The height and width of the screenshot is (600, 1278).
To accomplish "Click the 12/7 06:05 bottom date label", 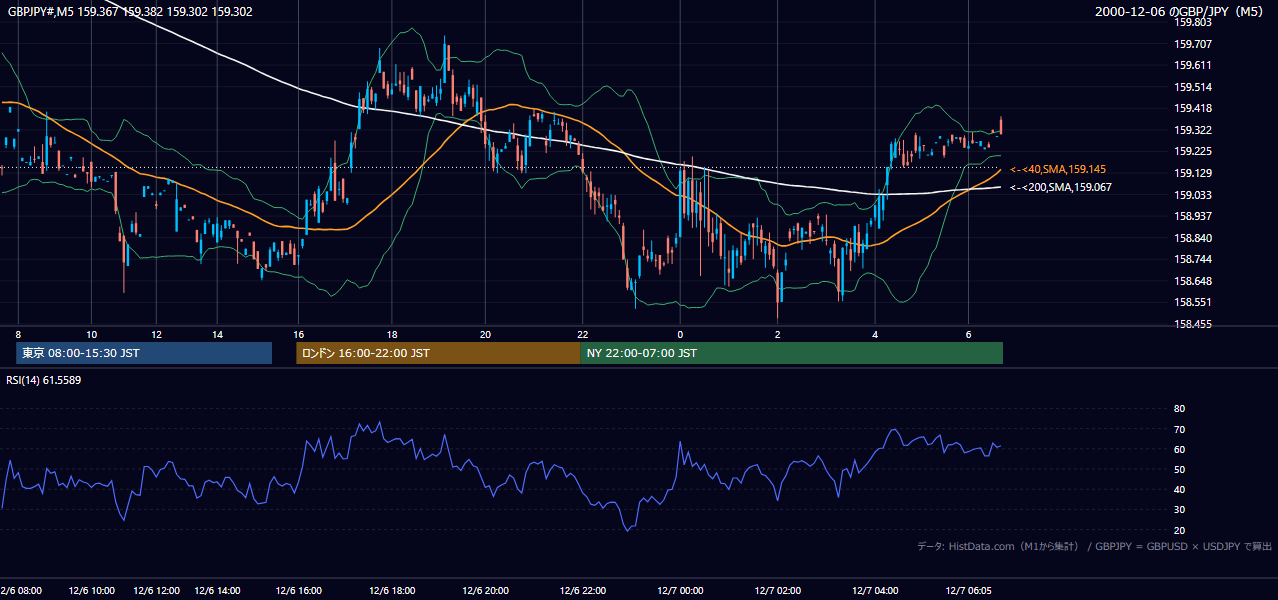I will (x=968, y=591).
